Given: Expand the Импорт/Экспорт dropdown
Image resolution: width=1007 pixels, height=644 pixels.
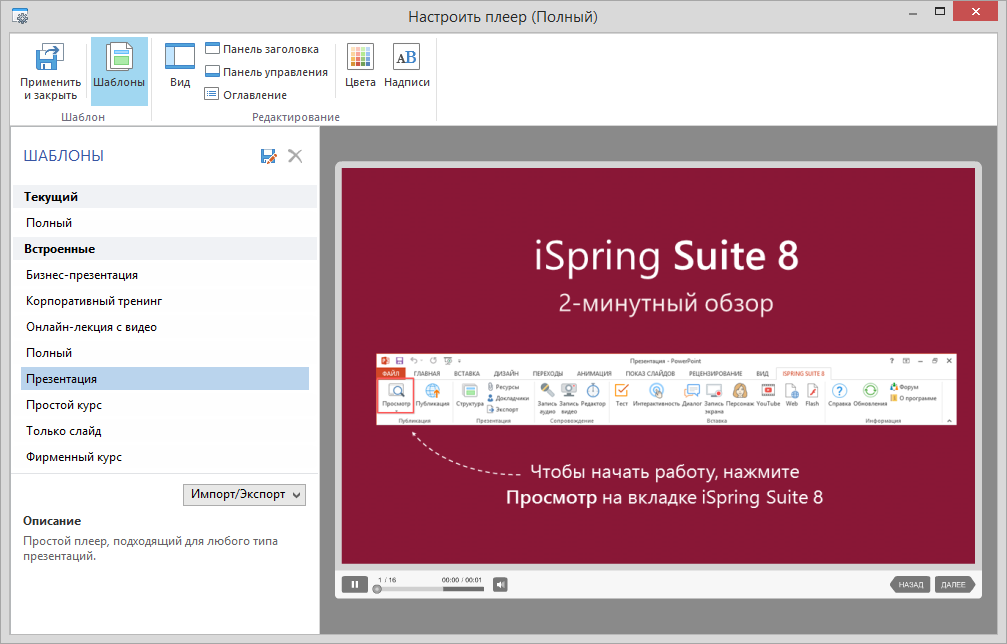Looking at the screenshot, I should (244, 494).
